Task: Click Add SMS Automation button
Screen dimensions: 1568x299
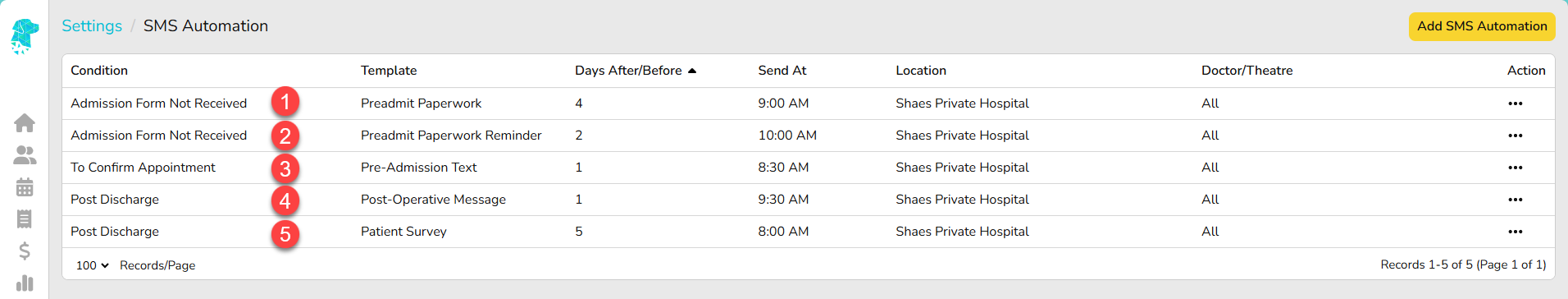Action: (x=1482, y=26)
